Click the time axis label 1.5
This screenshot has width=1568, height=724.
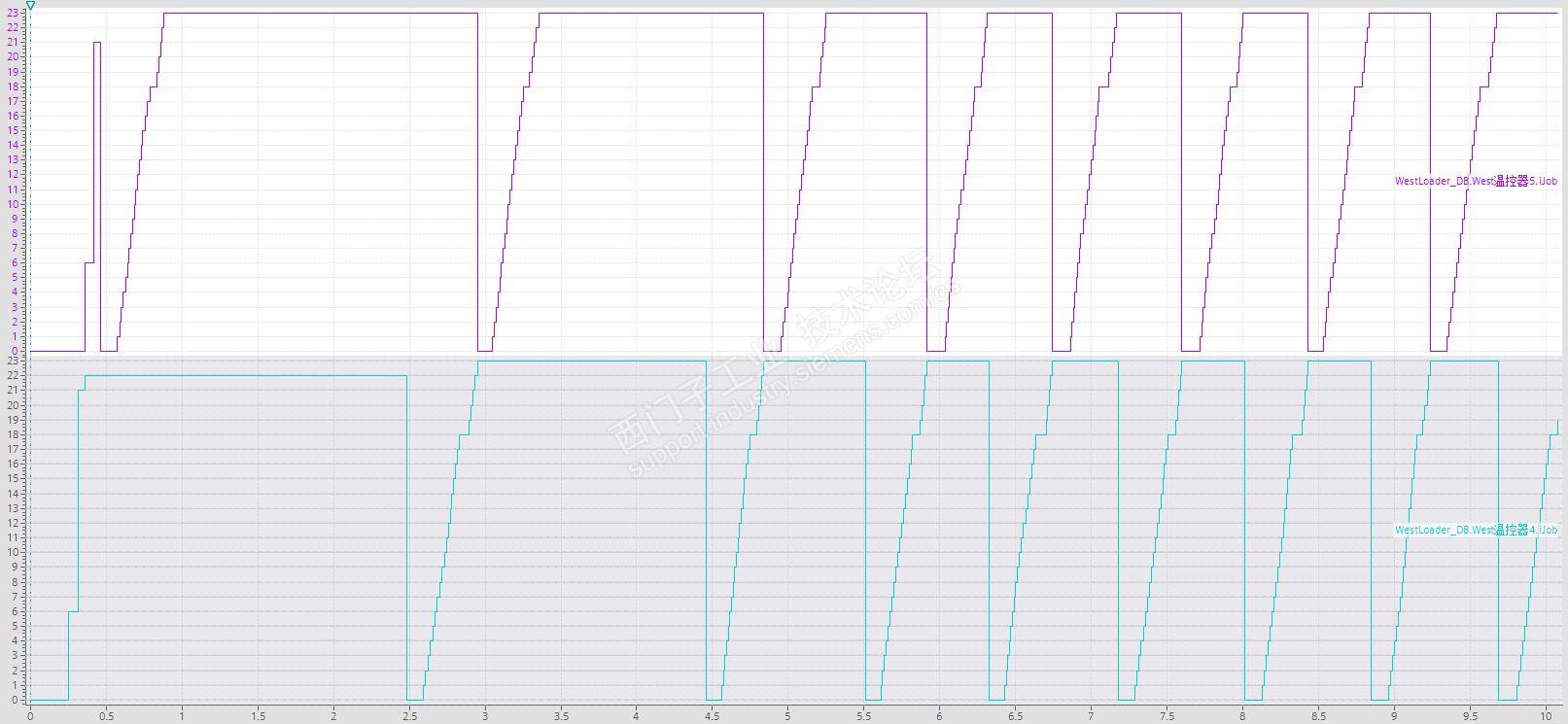coord(258,716)
